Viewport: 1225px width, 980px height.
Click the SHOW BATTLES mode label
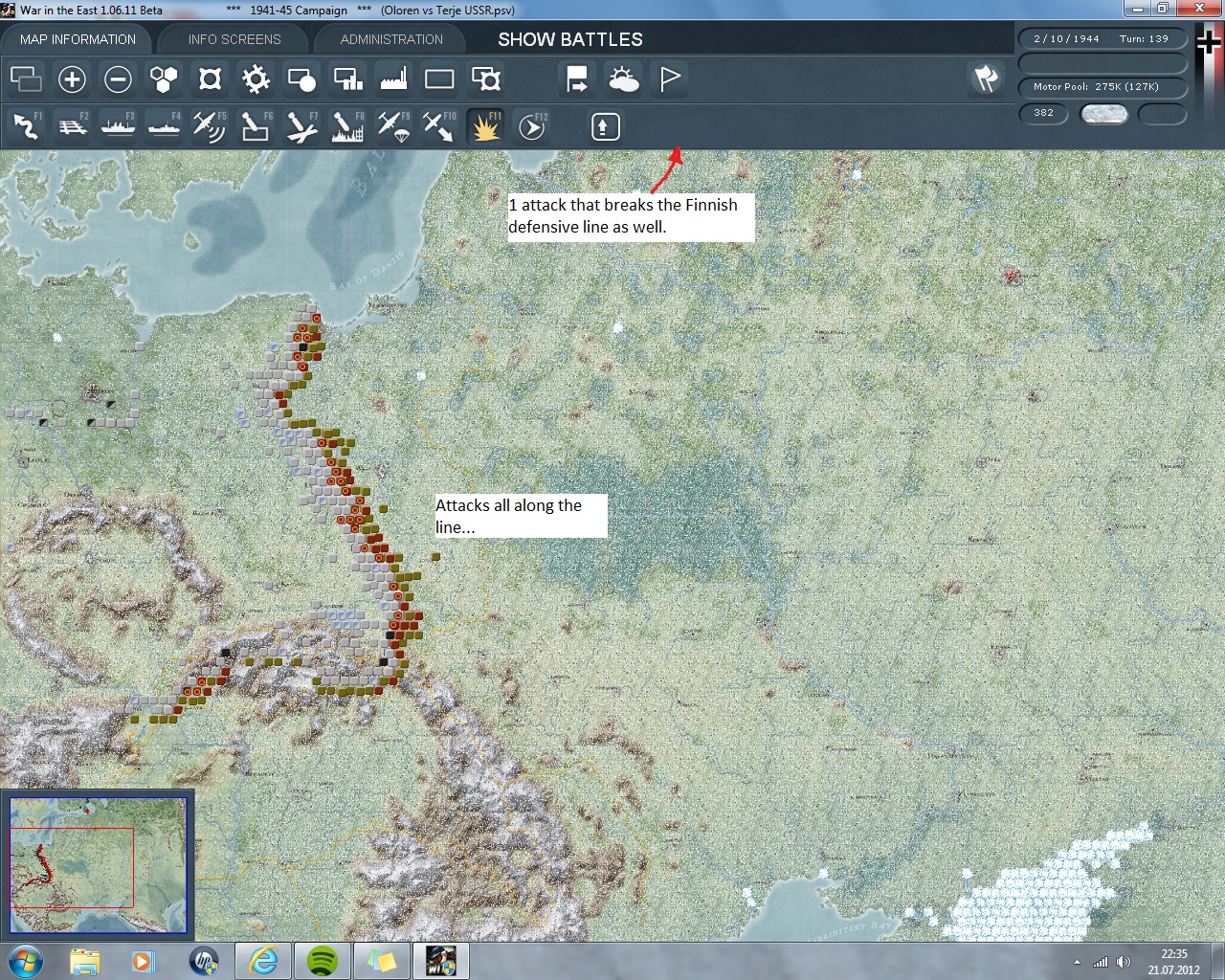click(x=570, y=39)
